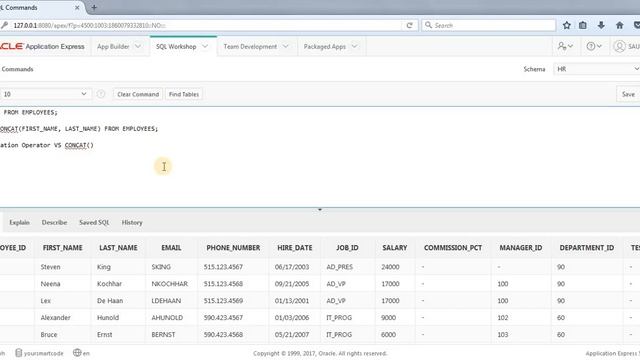
Task: Click the DEPARTMENT_ID column header
Action: coord(587,248)
